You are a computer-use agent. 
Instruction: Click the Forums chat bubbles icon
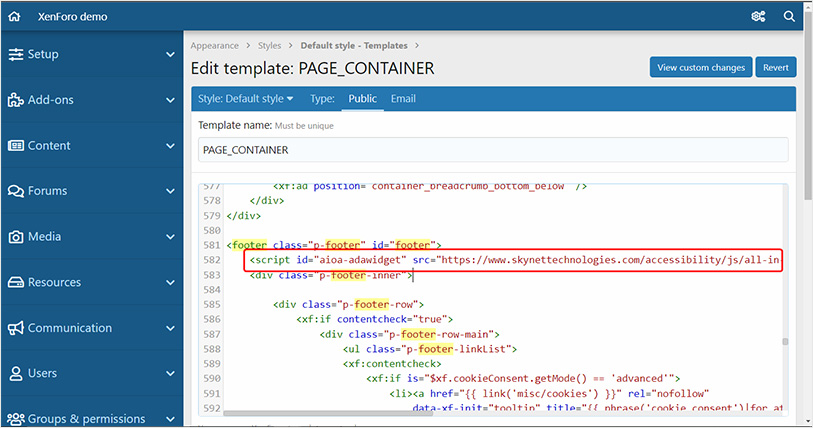pyautogui.click(x=16, y=191)
